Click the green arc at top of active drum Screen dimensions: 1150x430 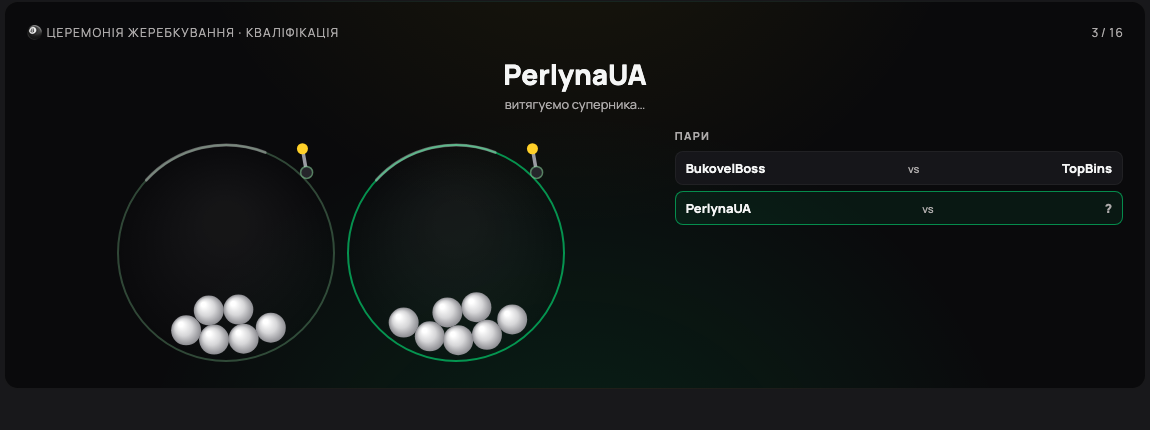coord(436,153)
